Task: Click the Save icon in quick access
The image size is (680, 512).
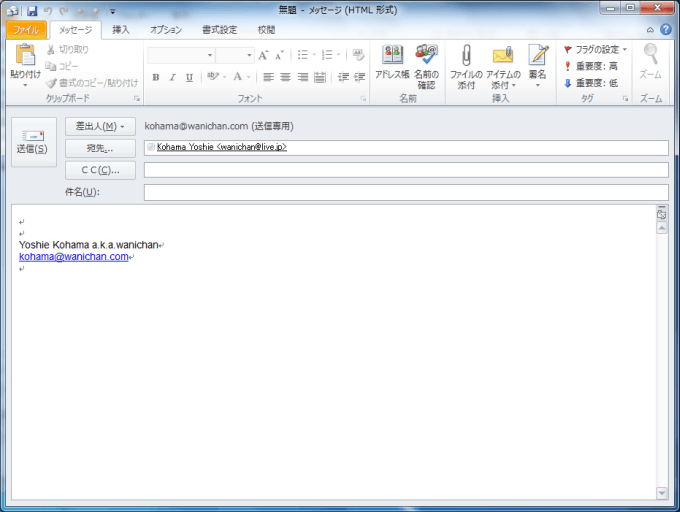Action: click(33, 11)
